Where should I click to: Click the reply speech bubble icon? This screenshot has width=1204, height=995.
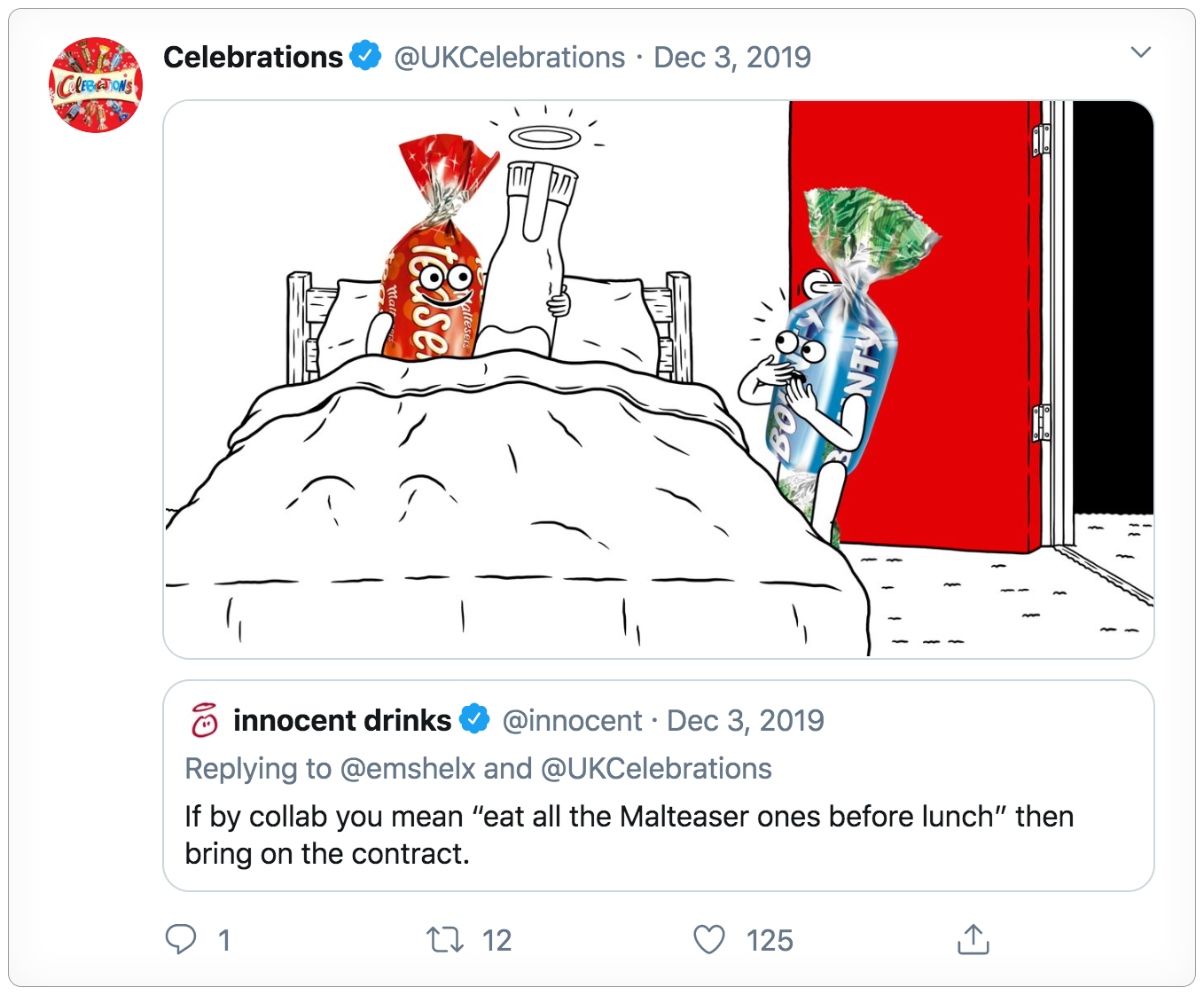pyautogui.click(x=181, y=939)
